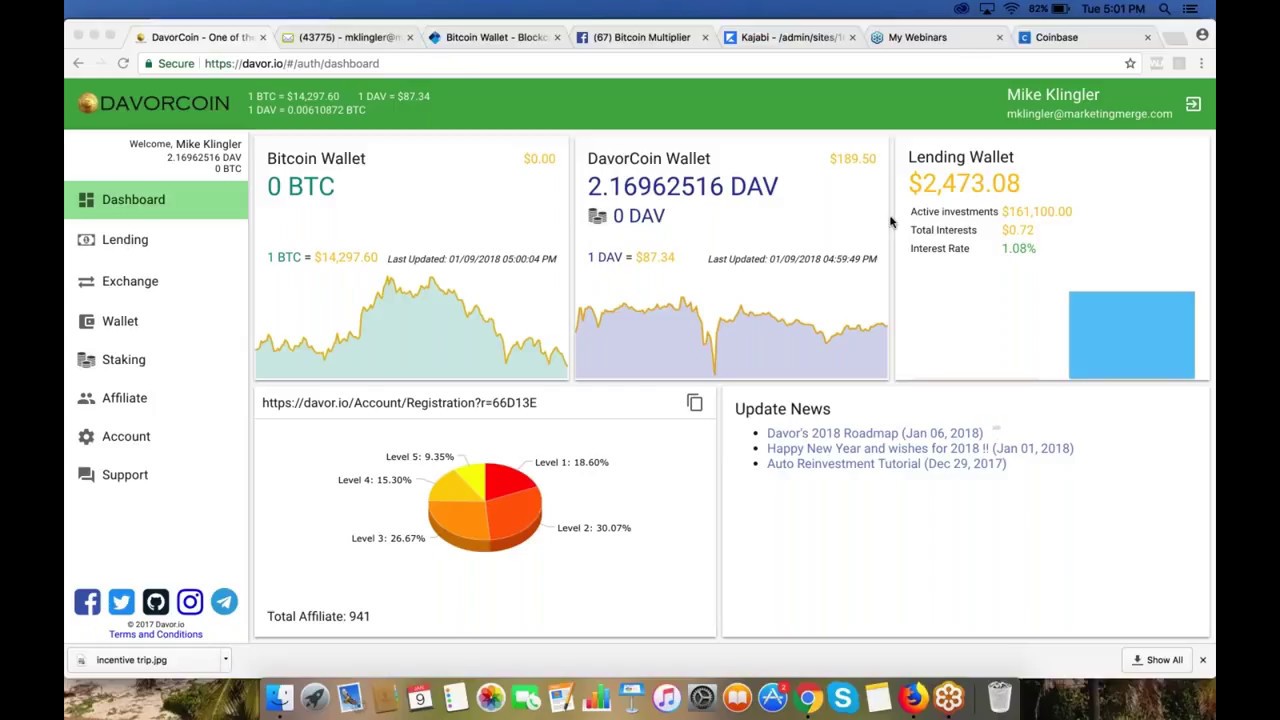This screenshot has width=1280, height=720.
Task: Click the Lending money icon
Action: [86, 240]
